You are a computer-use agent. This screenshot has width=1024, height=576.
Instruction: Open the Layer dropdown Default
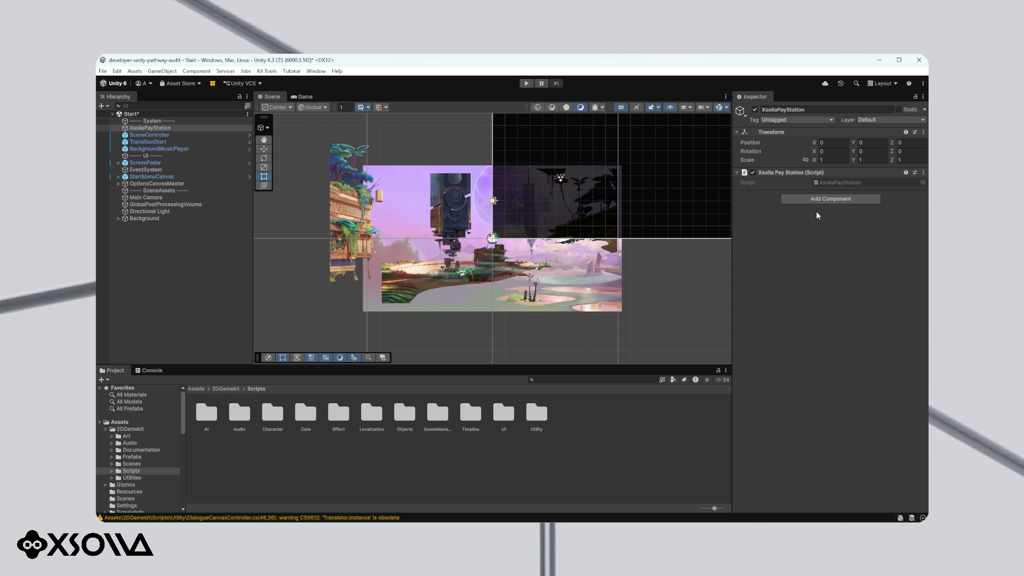point(891,120)
